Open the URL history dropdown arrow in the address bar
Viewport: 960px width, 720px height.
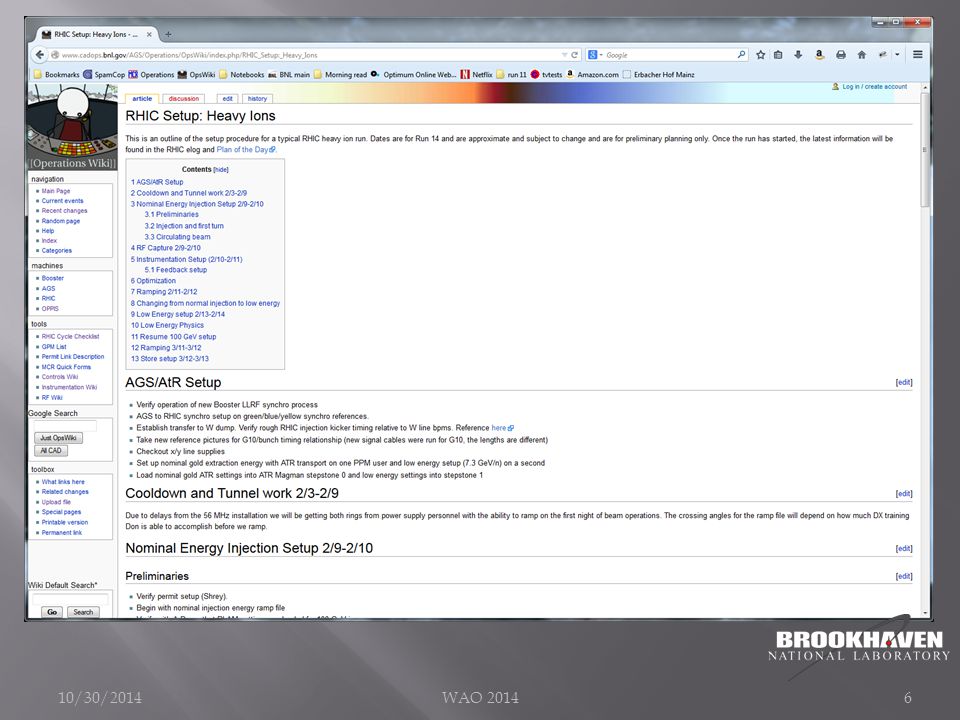pyautogui.click(x=564, y=54)
